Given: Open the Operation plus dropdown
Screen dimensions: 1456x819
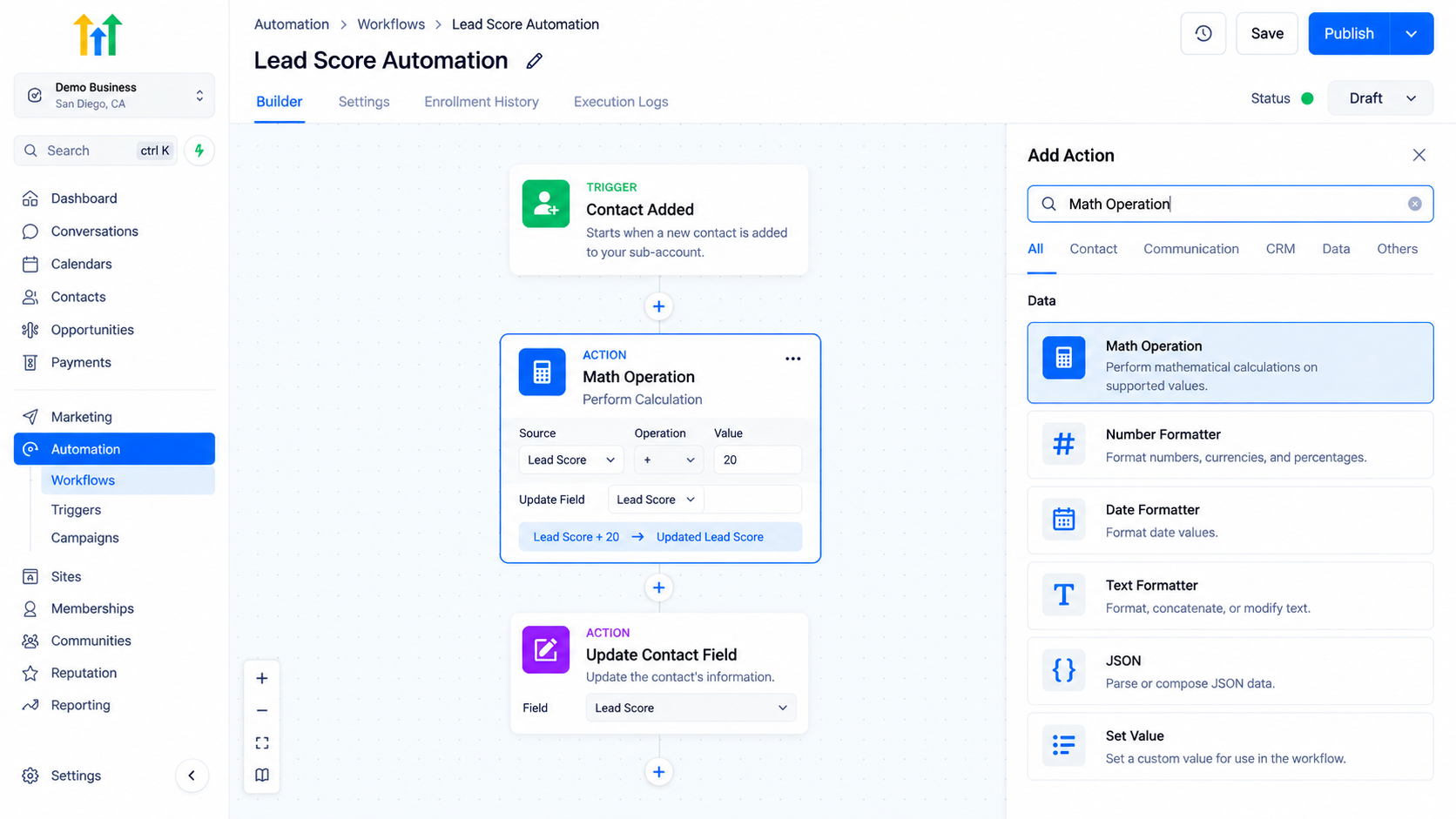Looking at the screenshot, I should pos(668,460).
